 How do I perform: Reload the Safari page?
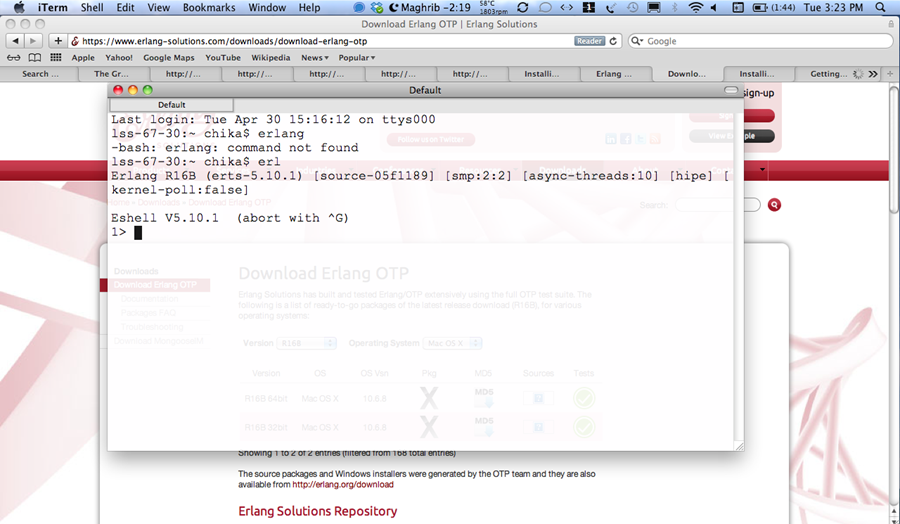[x=613, y=41]
